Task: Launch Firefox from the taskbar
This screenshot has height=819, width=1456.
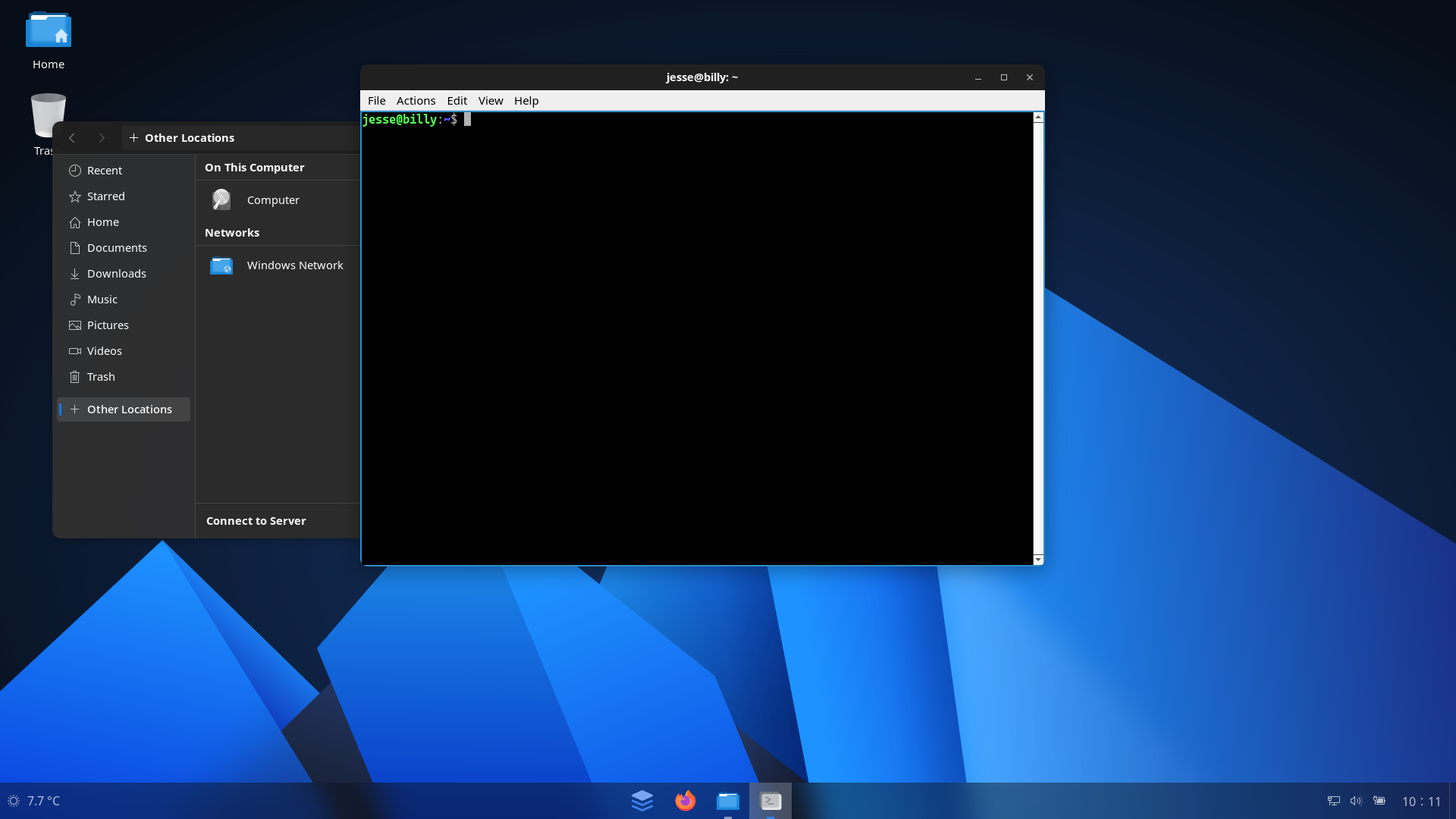Action: [x=685, y=801]
